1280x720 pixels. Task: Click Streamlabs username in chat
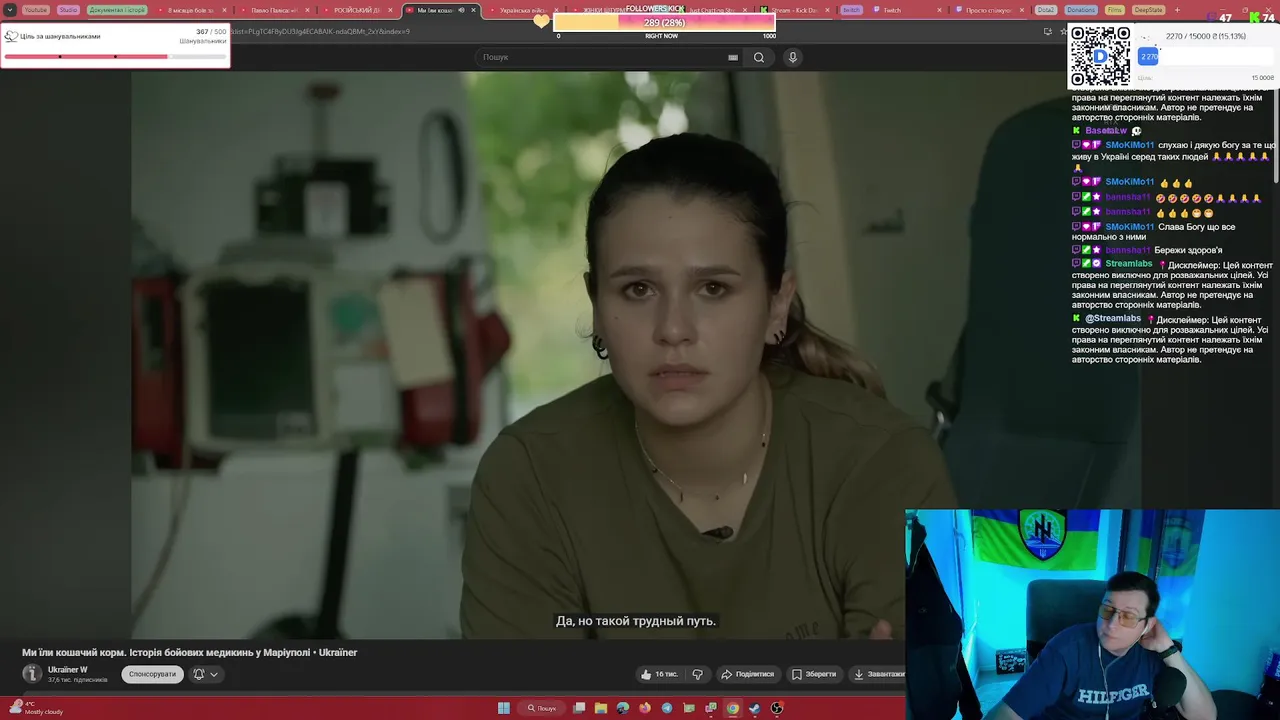click(x=1128, y=264)
